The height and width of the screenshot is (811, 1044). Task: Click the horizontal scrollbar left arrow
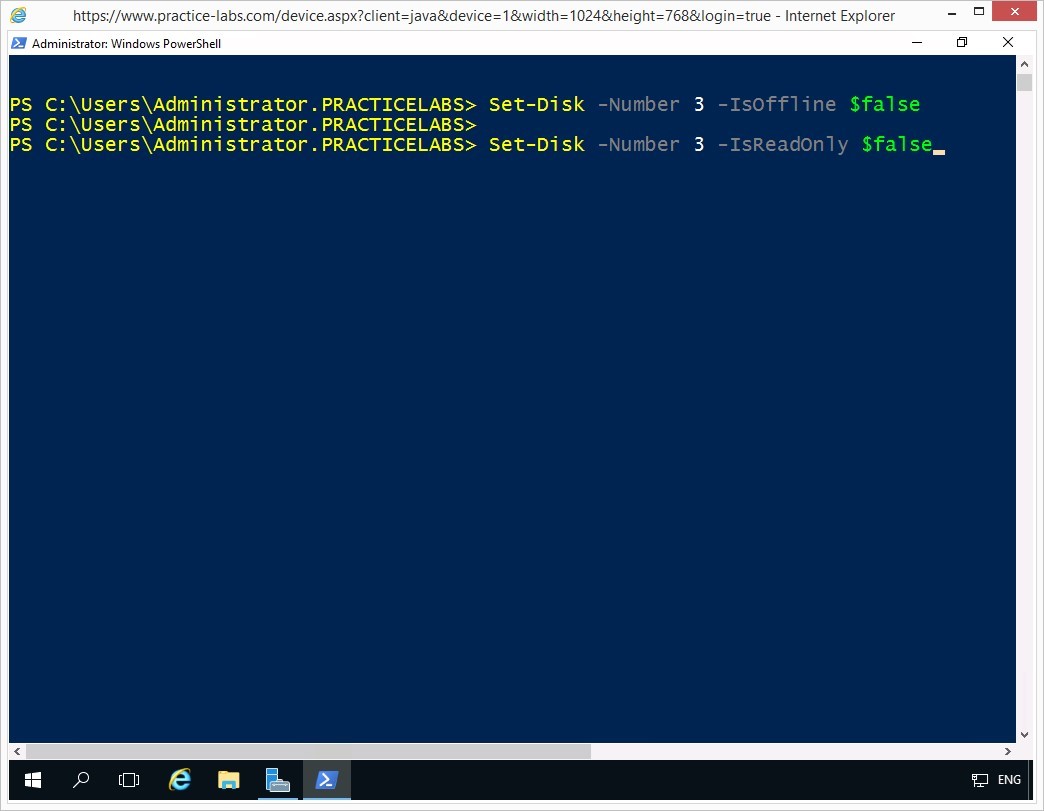[17, 751]
